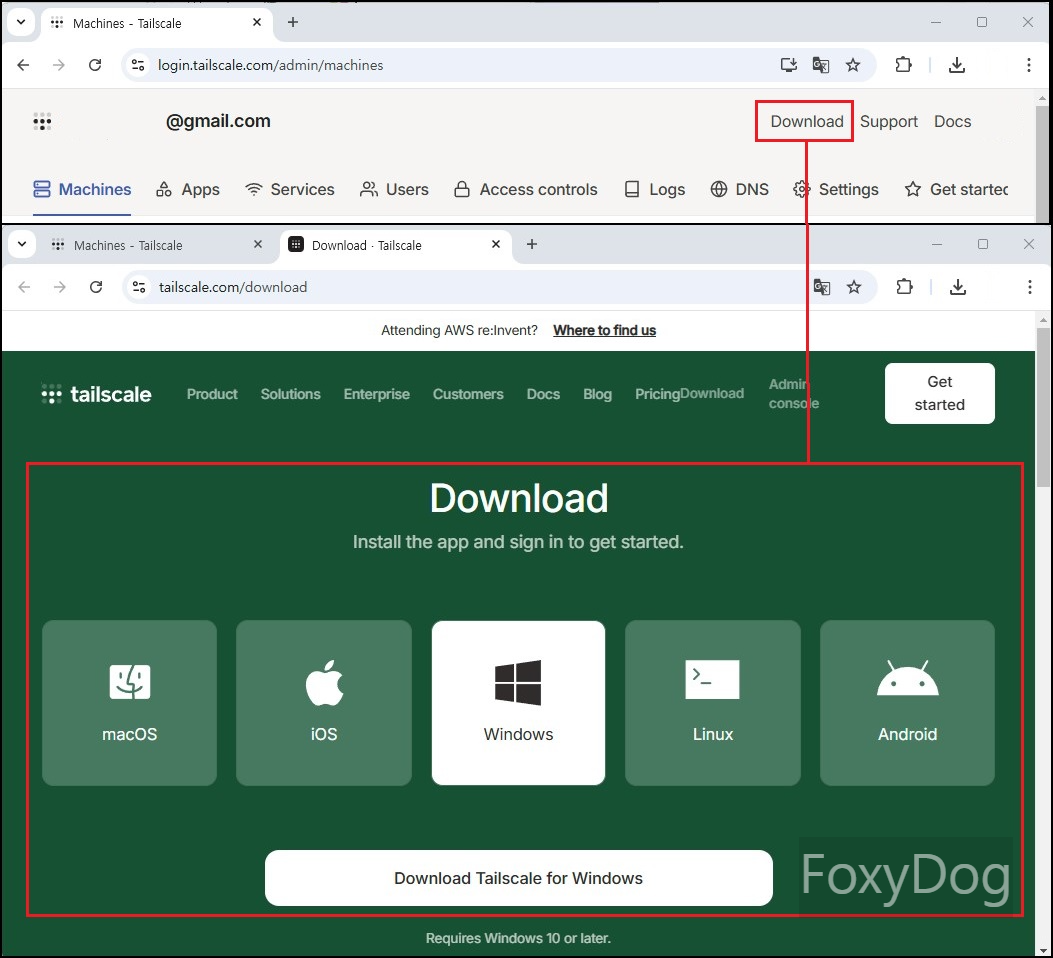Close Machines tab in lower browser window
Viewport: 1053px width, 958px height.
click(x=258, y=244)
